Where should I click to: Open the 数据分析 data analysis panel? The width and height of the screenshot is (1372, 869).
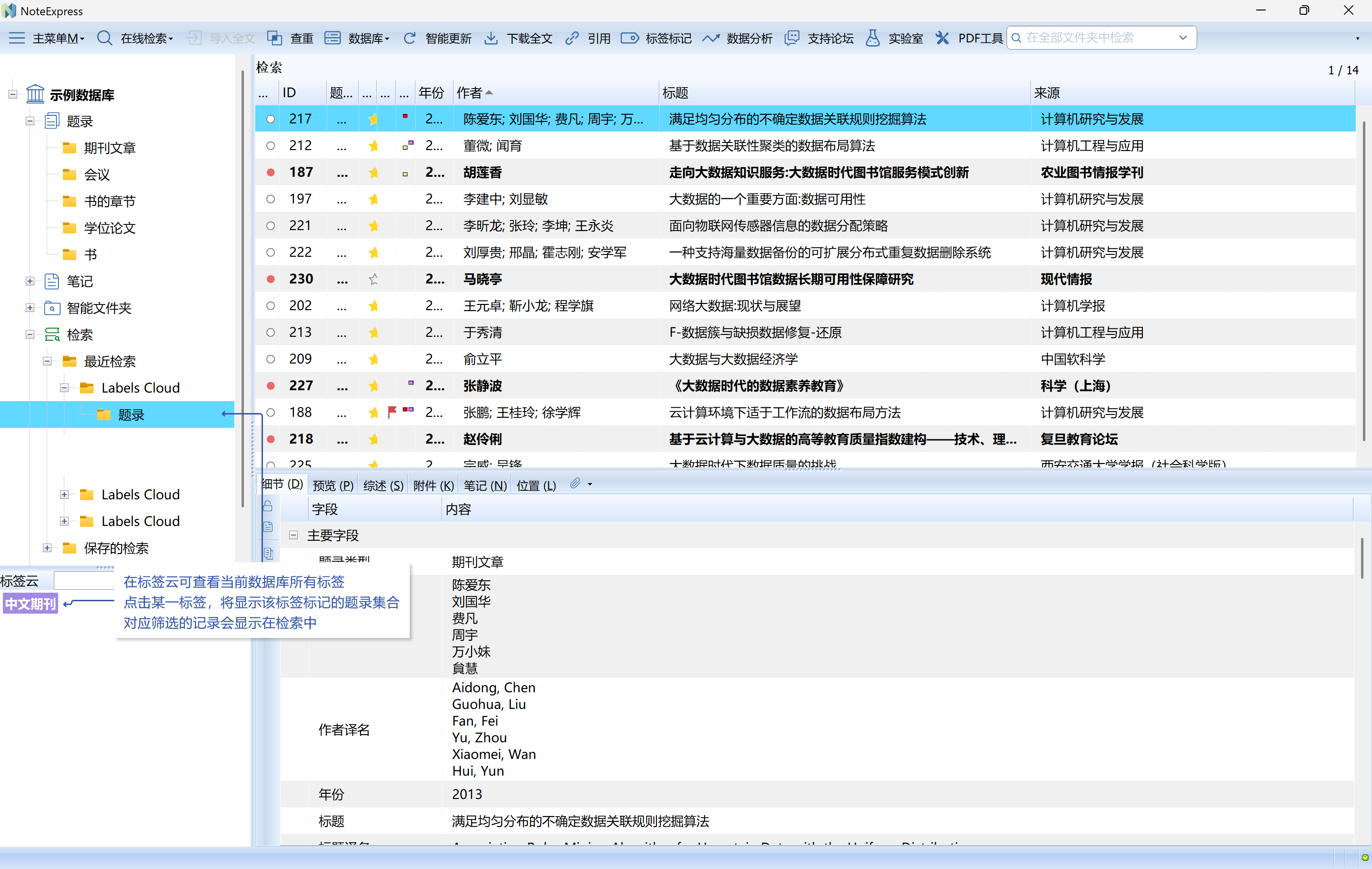pyautogui.click(x=737, y=38)
